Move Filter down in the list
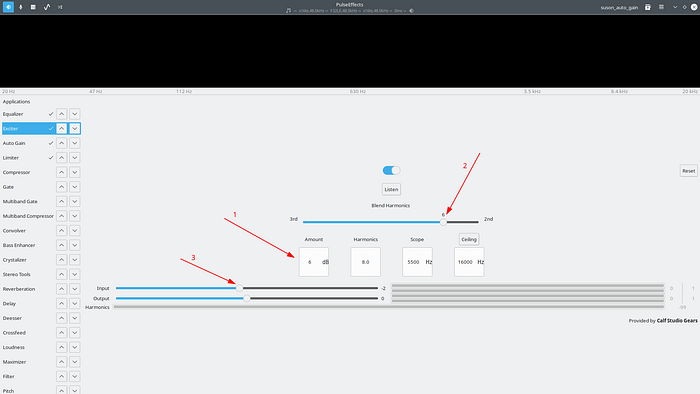Image resolution: width=700 pixels, height=394 pixels. [x=75, y=376]
